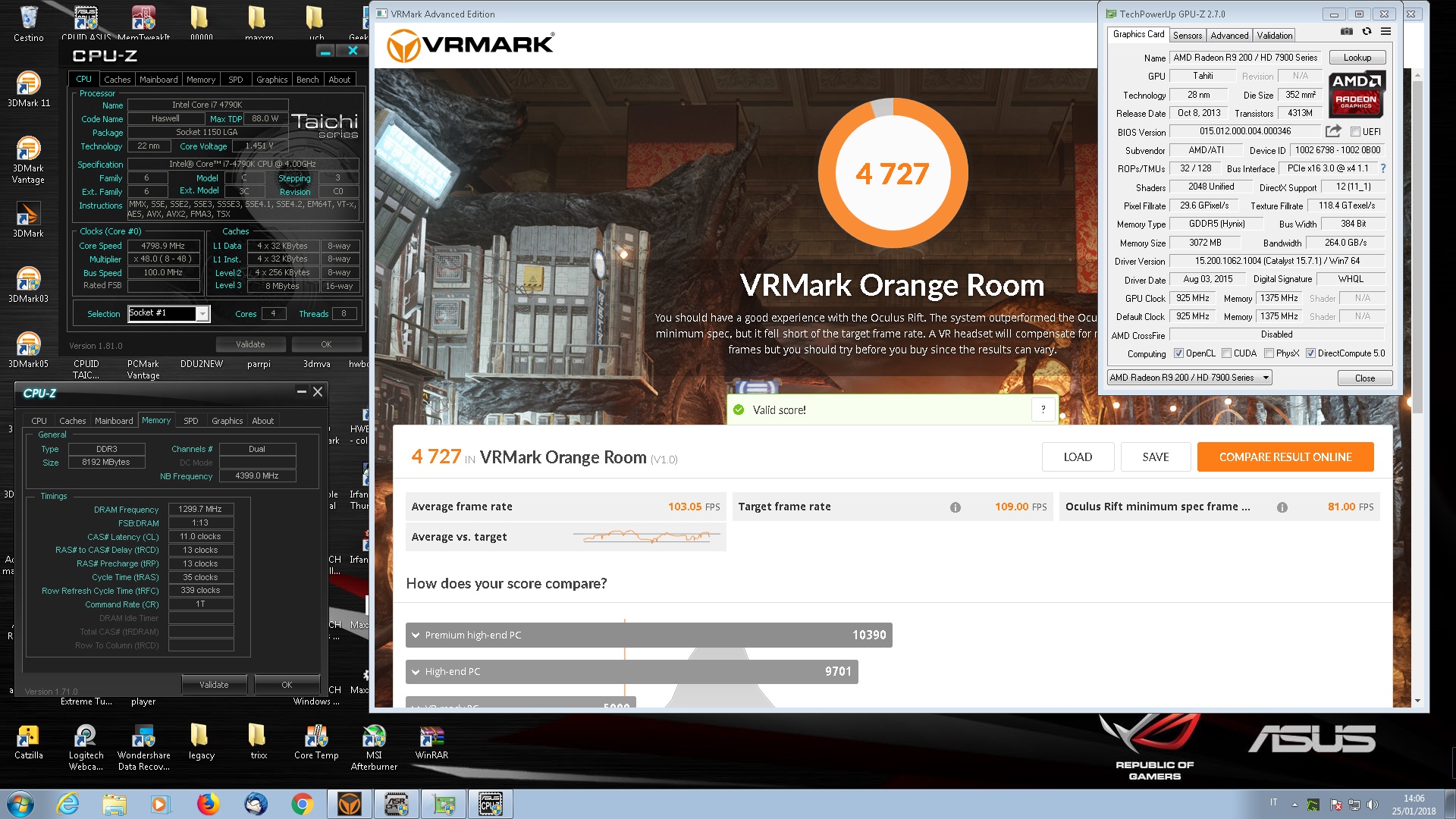Switch to the Sensors tab in GPU-Z
Screen dimensions: 1456x819
[x=1187, y=36]
